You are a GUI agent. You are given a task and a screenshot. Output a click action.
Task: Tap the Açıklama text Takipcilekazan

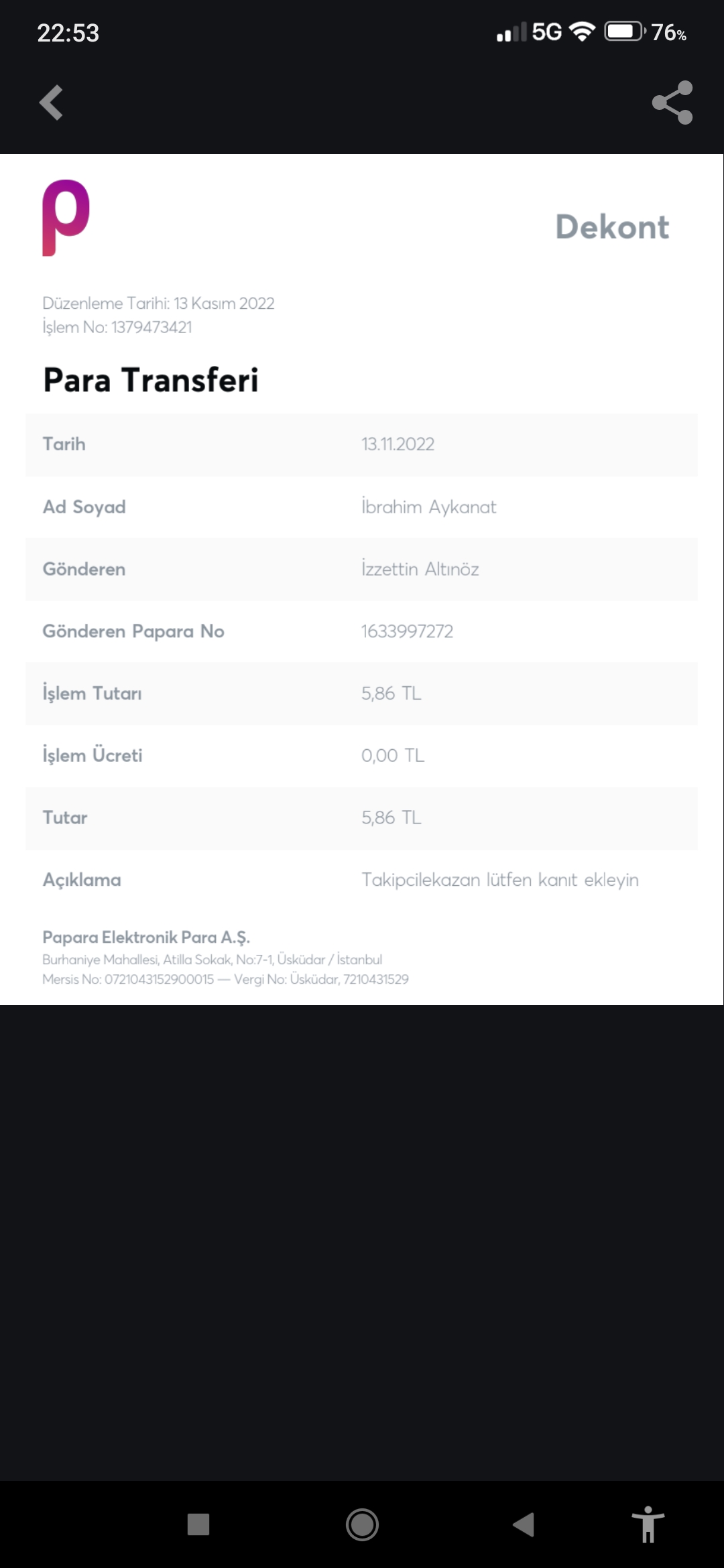point(499,880)
